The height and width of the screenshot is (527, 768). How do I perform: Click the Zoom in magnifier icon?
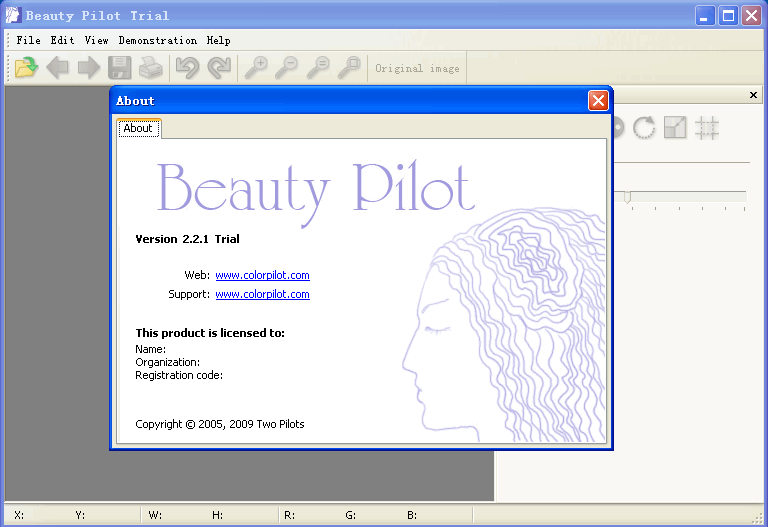pyautogui.click(x=256, y=67)
